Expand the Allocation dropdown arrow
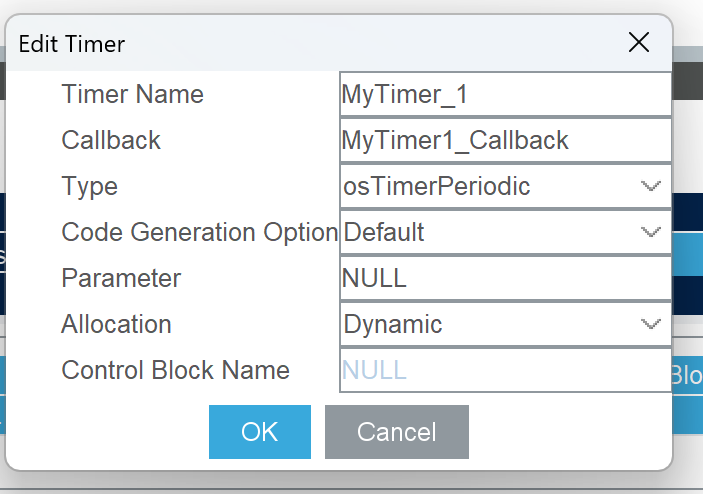Viewport: 703px width, 494px height. 651,324
